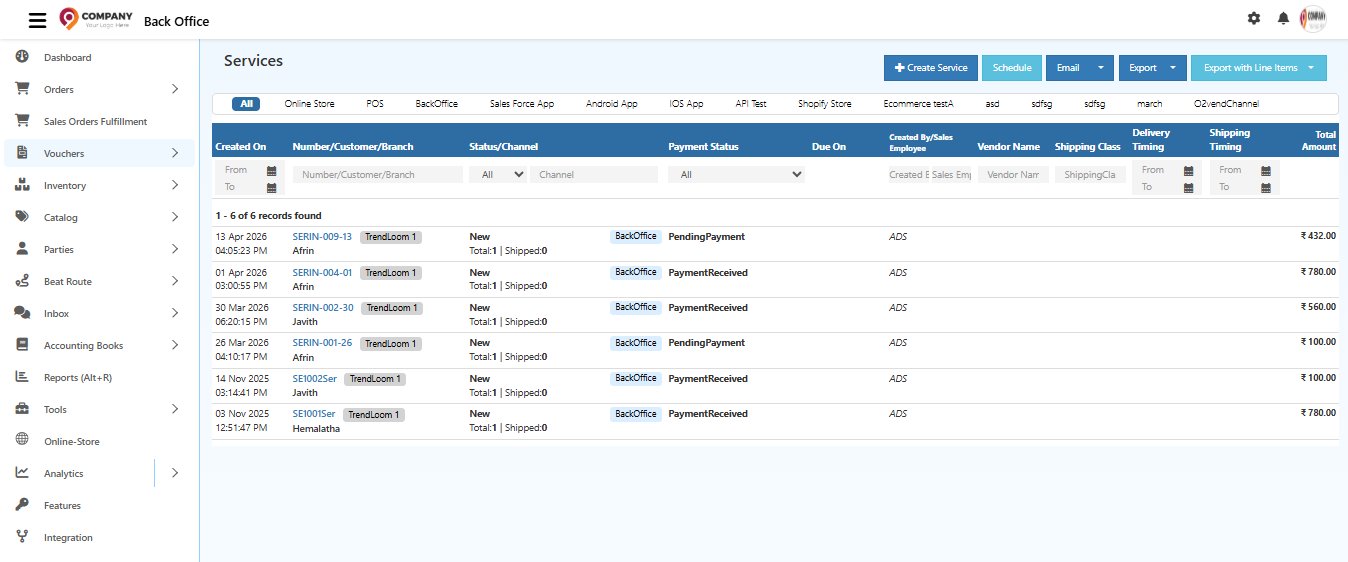The height and width of the screenshot is (562, 1348).
Task: Open Shipping Timing To calendar icon
Action: [x=1266, y=187]
